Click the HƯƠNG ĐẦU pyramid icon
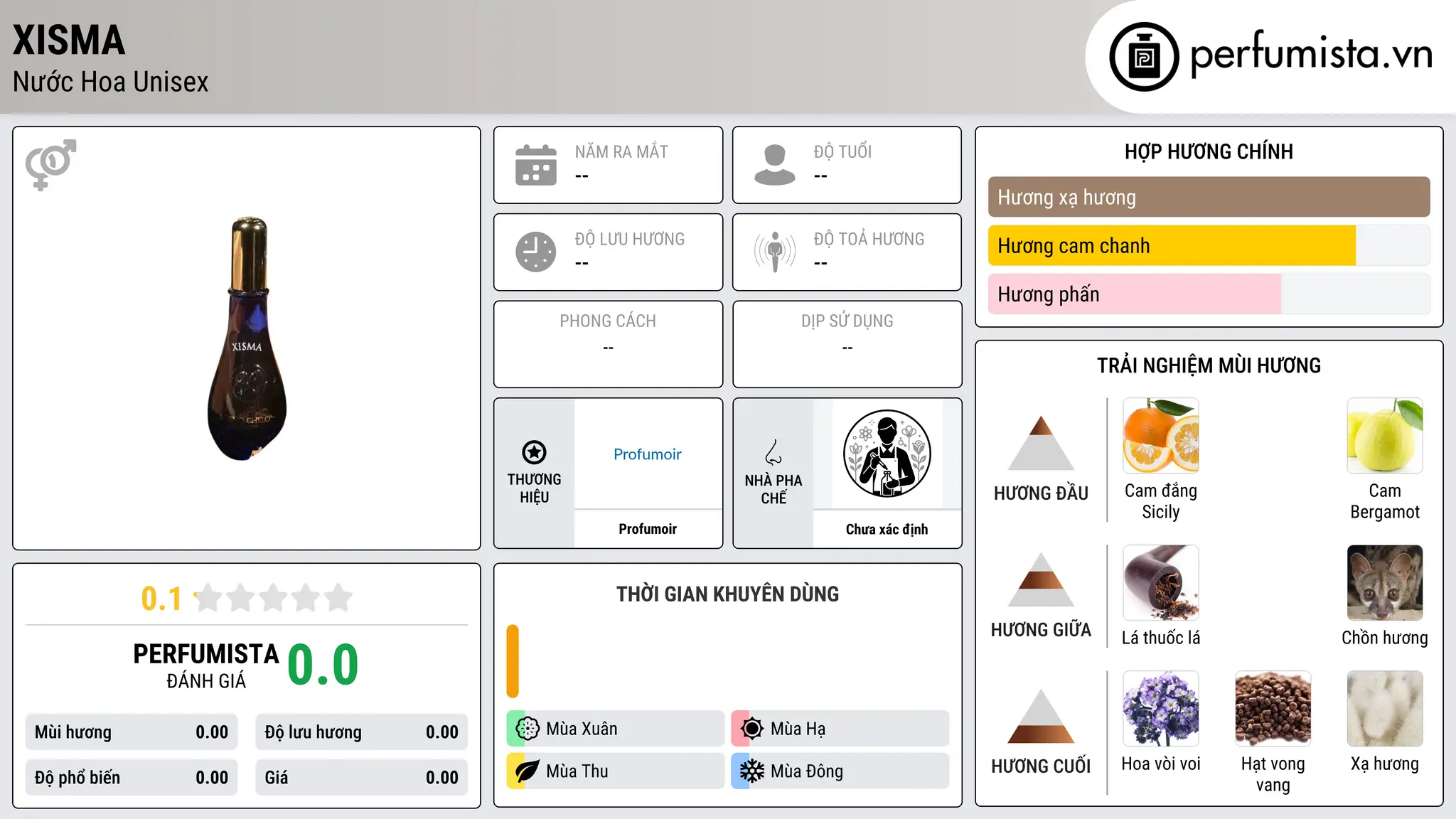Viewport: 1456px width, 819px height. click(x=1041, y=442)
